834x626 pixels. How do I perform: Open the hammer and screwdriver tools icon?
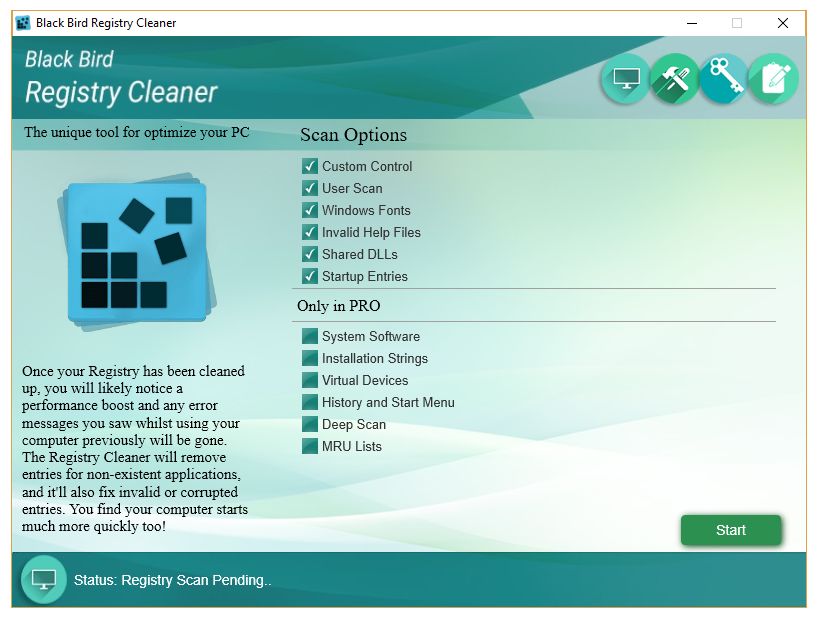pyautogui.click(x=675, y=80)
